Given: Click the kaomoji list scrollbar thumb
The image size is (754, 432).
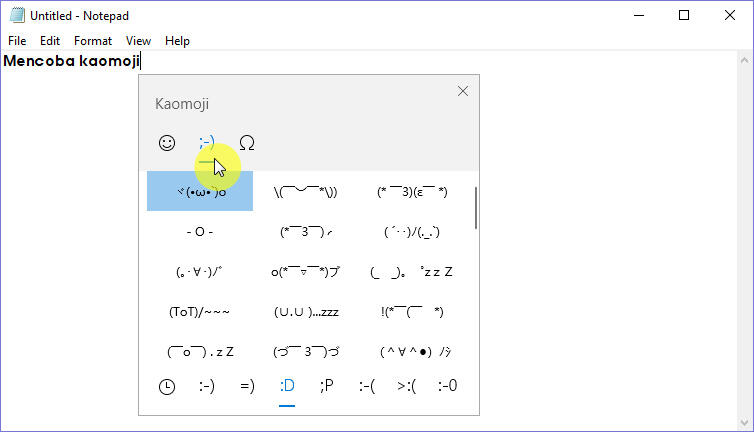Looking at the screenshot, I should click(x=476, y=208).
